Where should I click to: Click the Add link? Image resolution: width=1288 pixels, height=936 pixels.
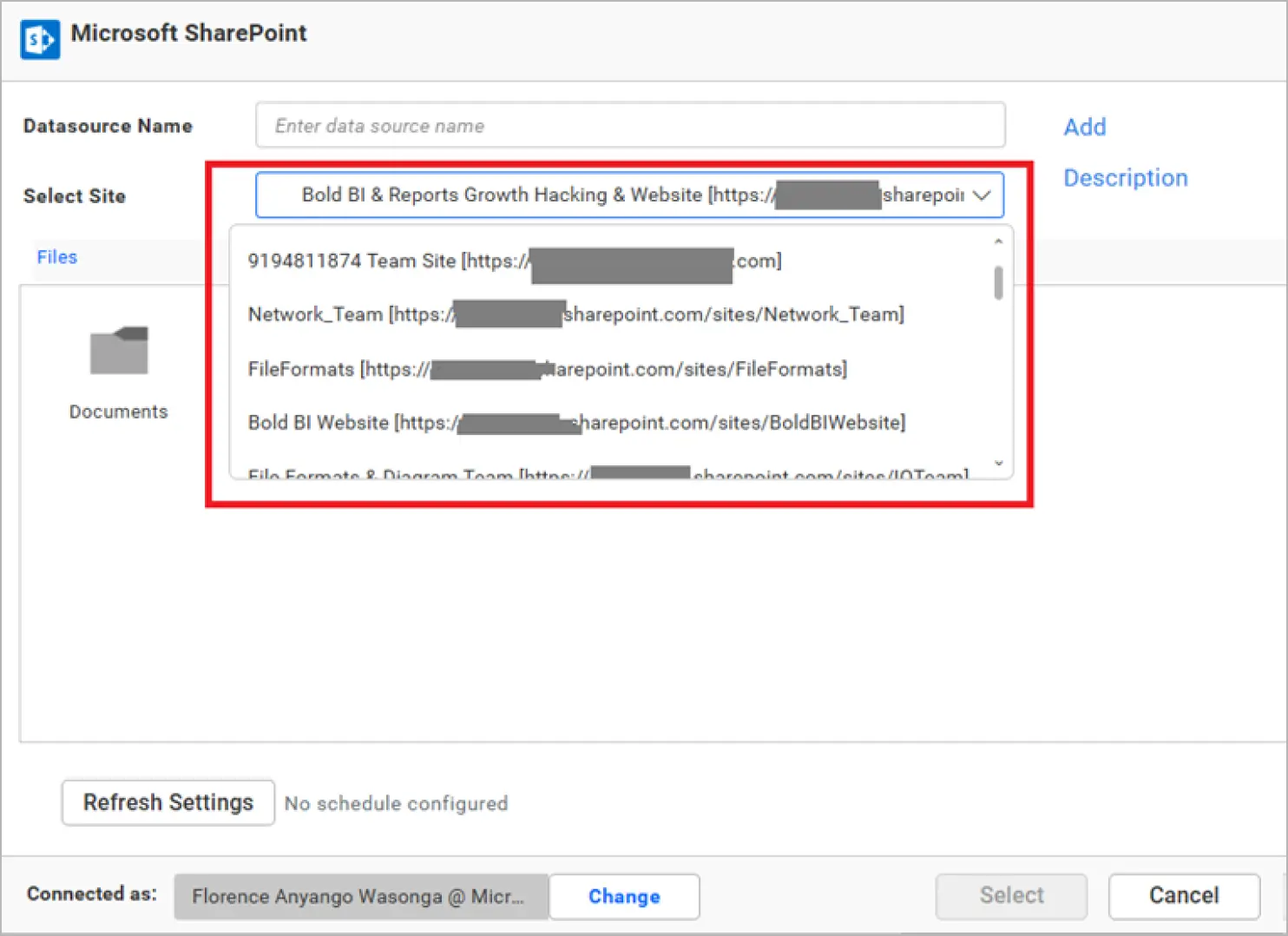[x=1084, y=127]
